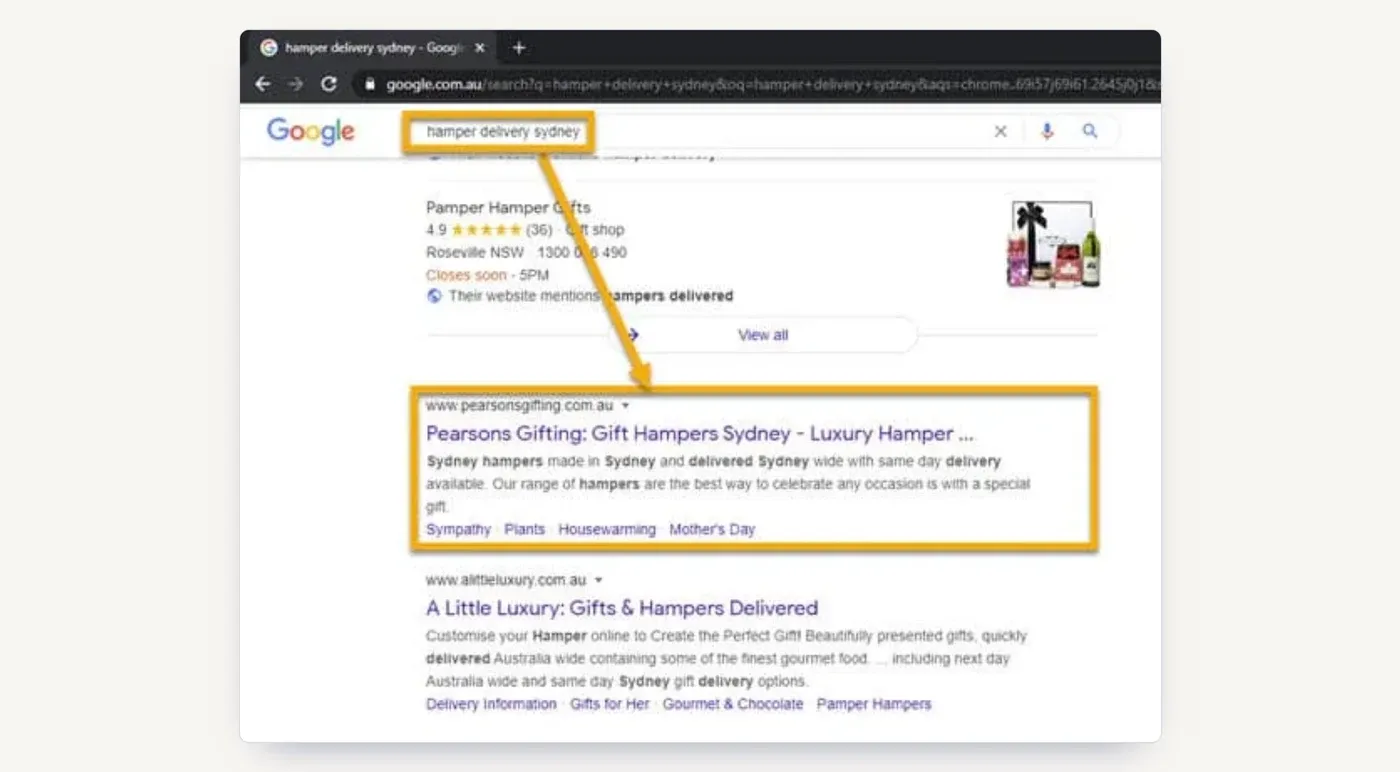1400x772 pixels.
Task: Expand dropdown arrow next to pearsonsgifting.com.au
Action: [x=626, y=406]
